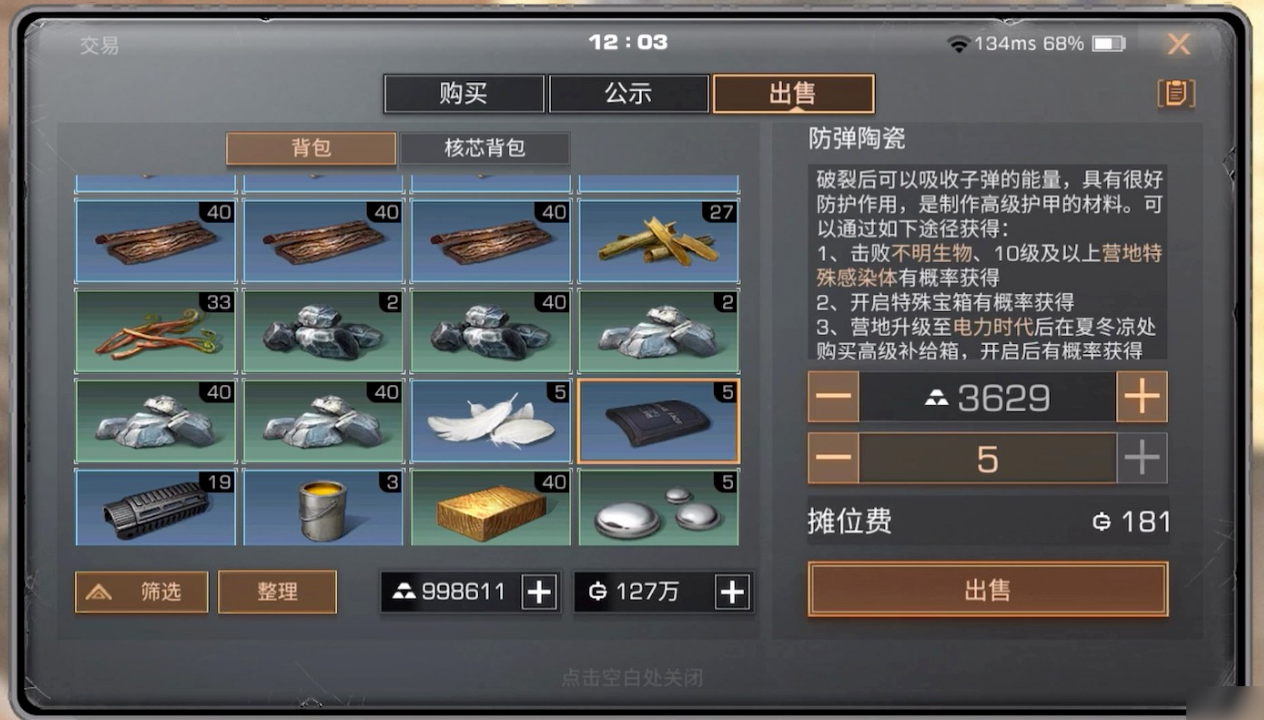
Task: Select the twisted vines item with 33
Action: click(155, 331)
